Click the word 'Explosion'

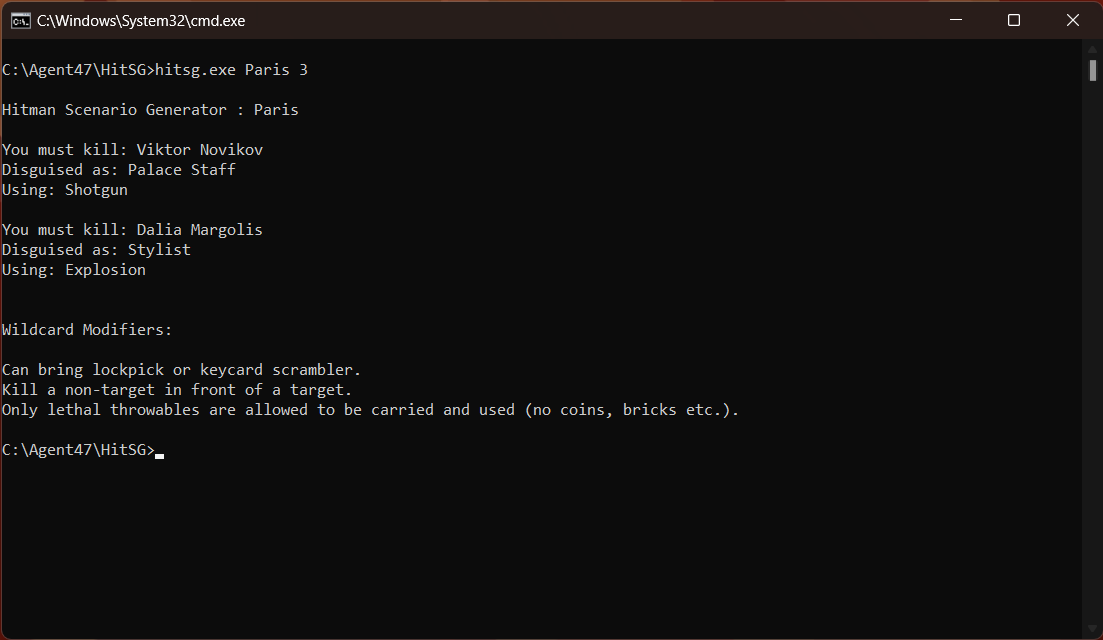tap(106, 270)
